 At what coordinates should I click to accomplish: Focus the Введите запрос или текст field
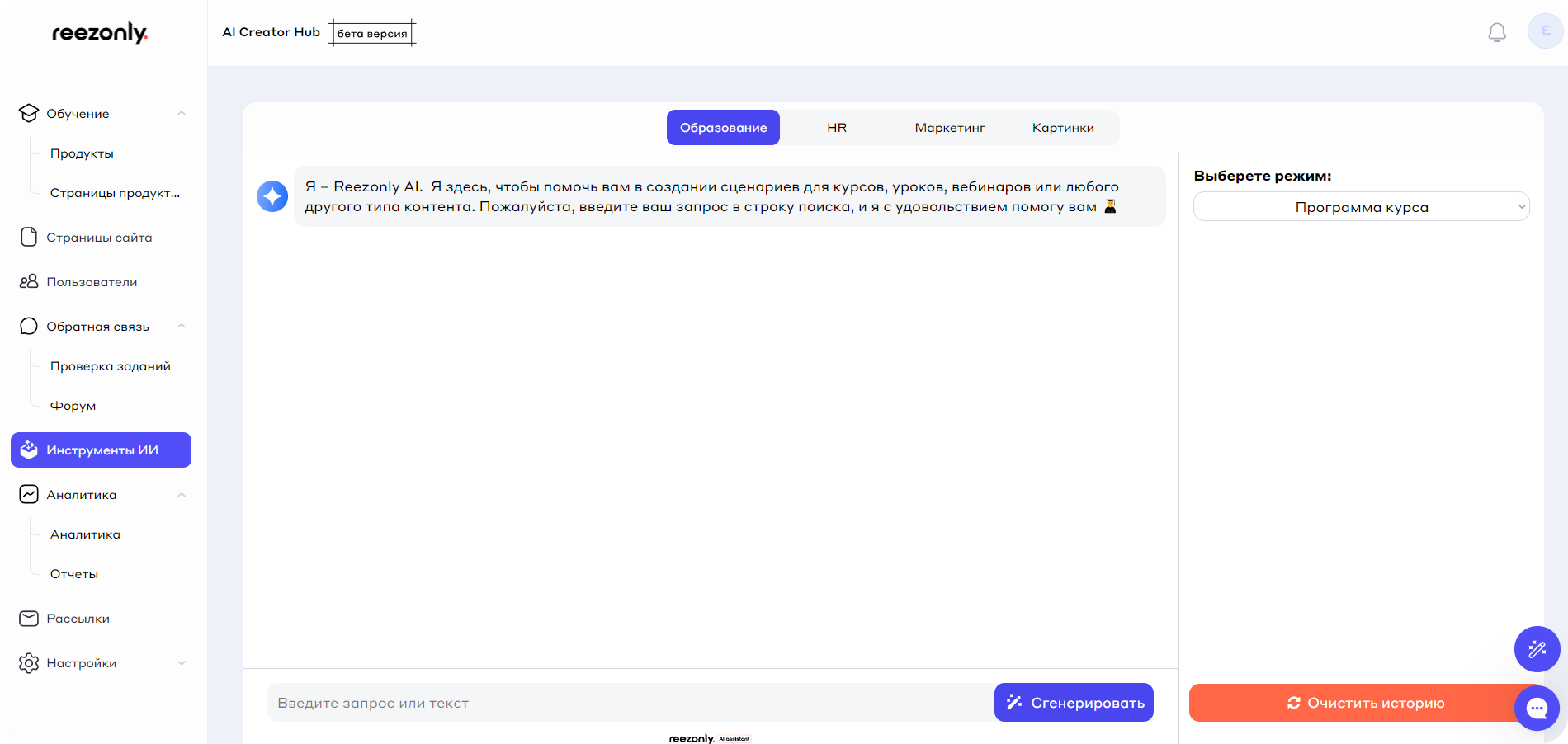click(627, 703)
